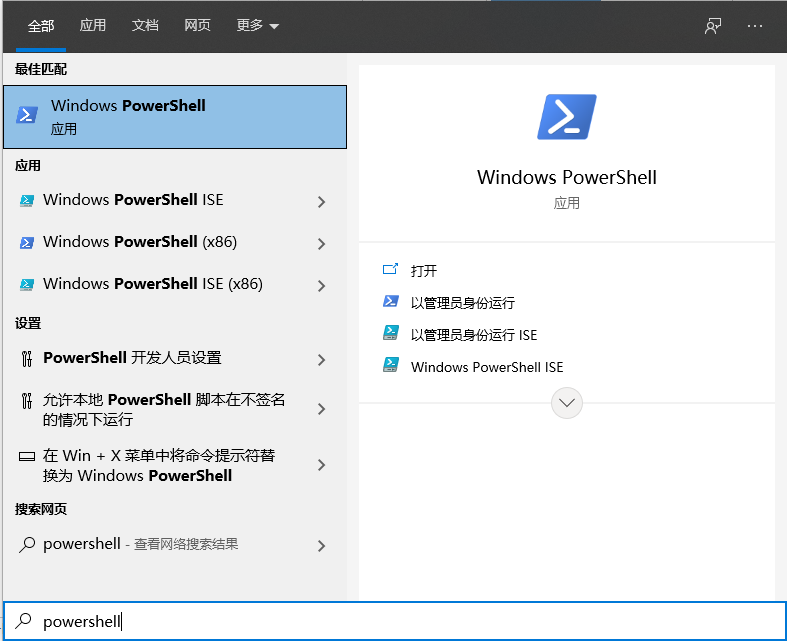Click the large PowerShell icon in details pane
The image size is (787, 641).
pyautogui.click(x=566, y=117)
